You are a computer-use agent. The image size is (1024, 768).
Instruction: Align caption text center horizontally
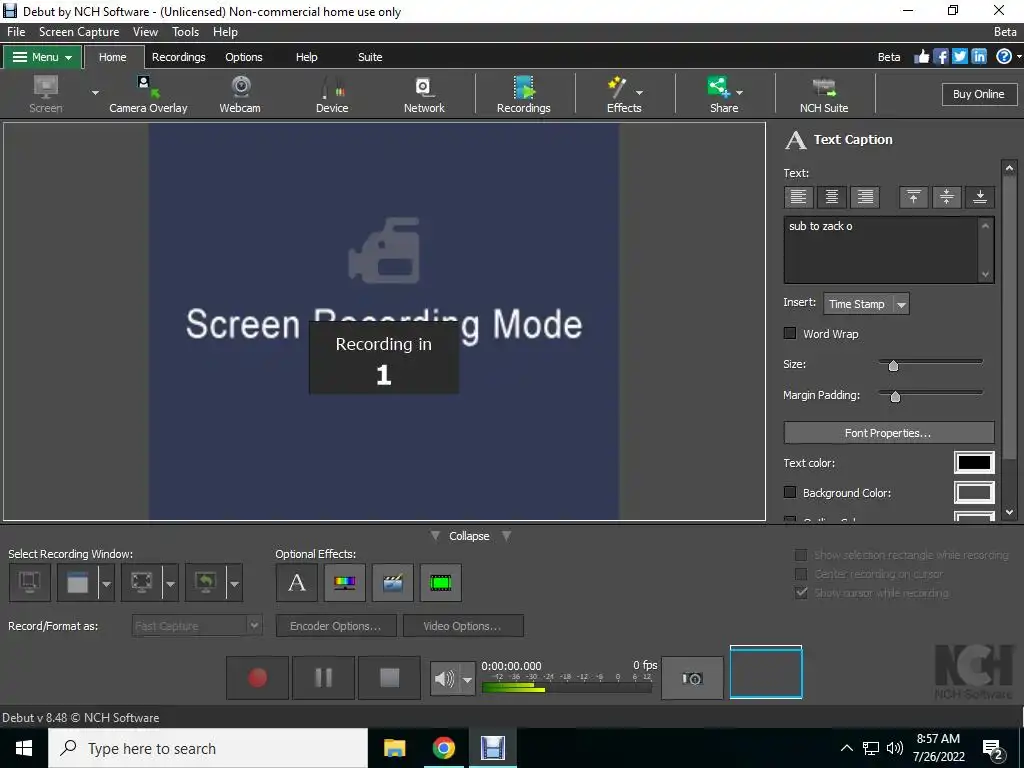pyautogui.click(x=831, y=197)
